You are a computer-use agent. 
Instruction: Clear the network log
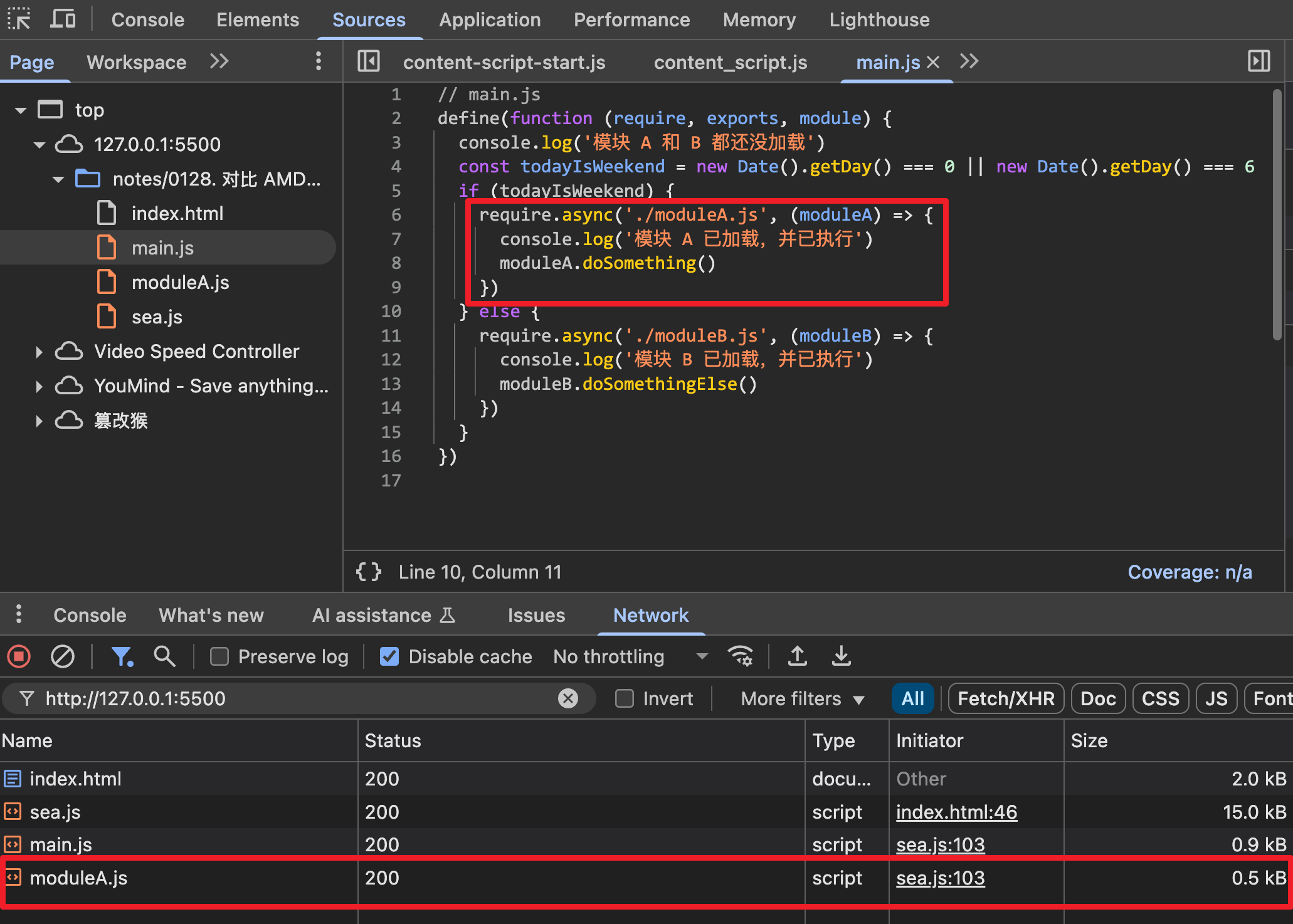(62, 656)
